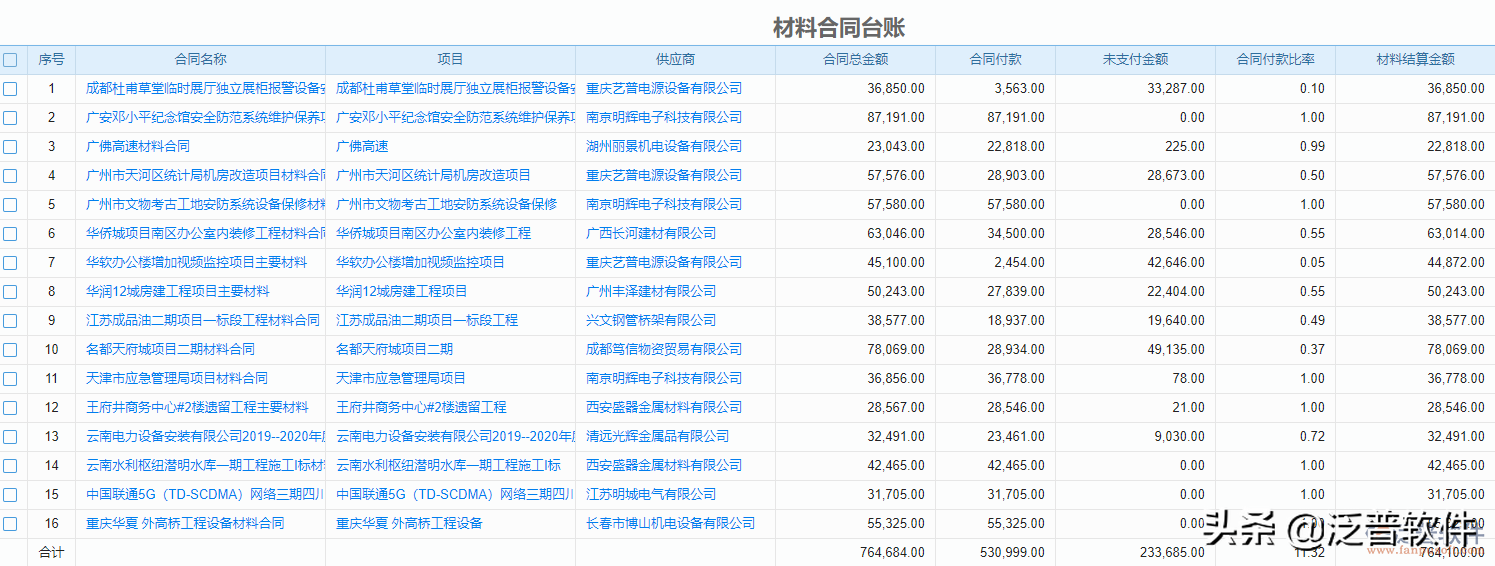Check the checkbox for row 3

coord(10,147)
